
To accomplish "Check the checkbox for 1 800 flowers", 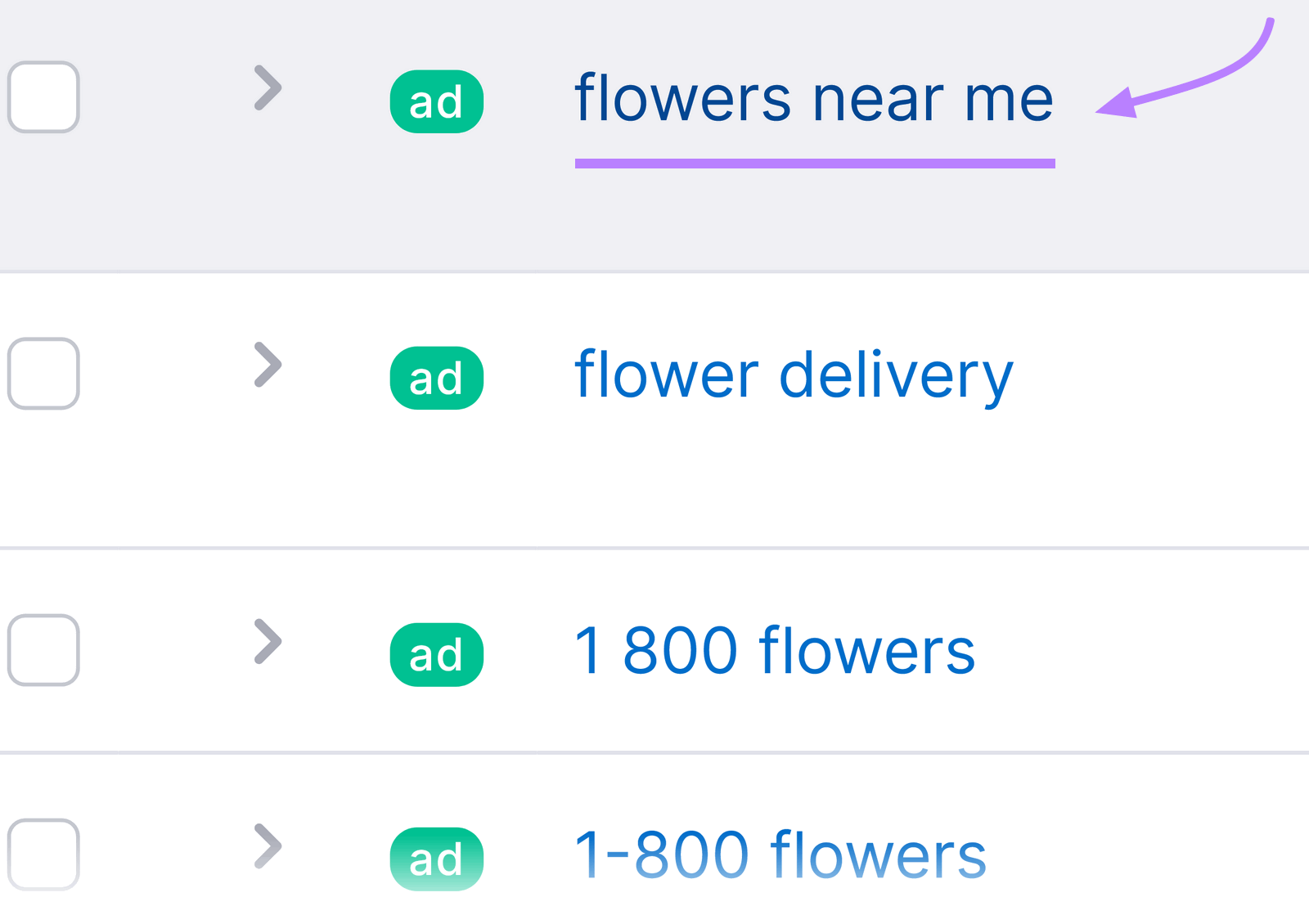I will 43,651.
